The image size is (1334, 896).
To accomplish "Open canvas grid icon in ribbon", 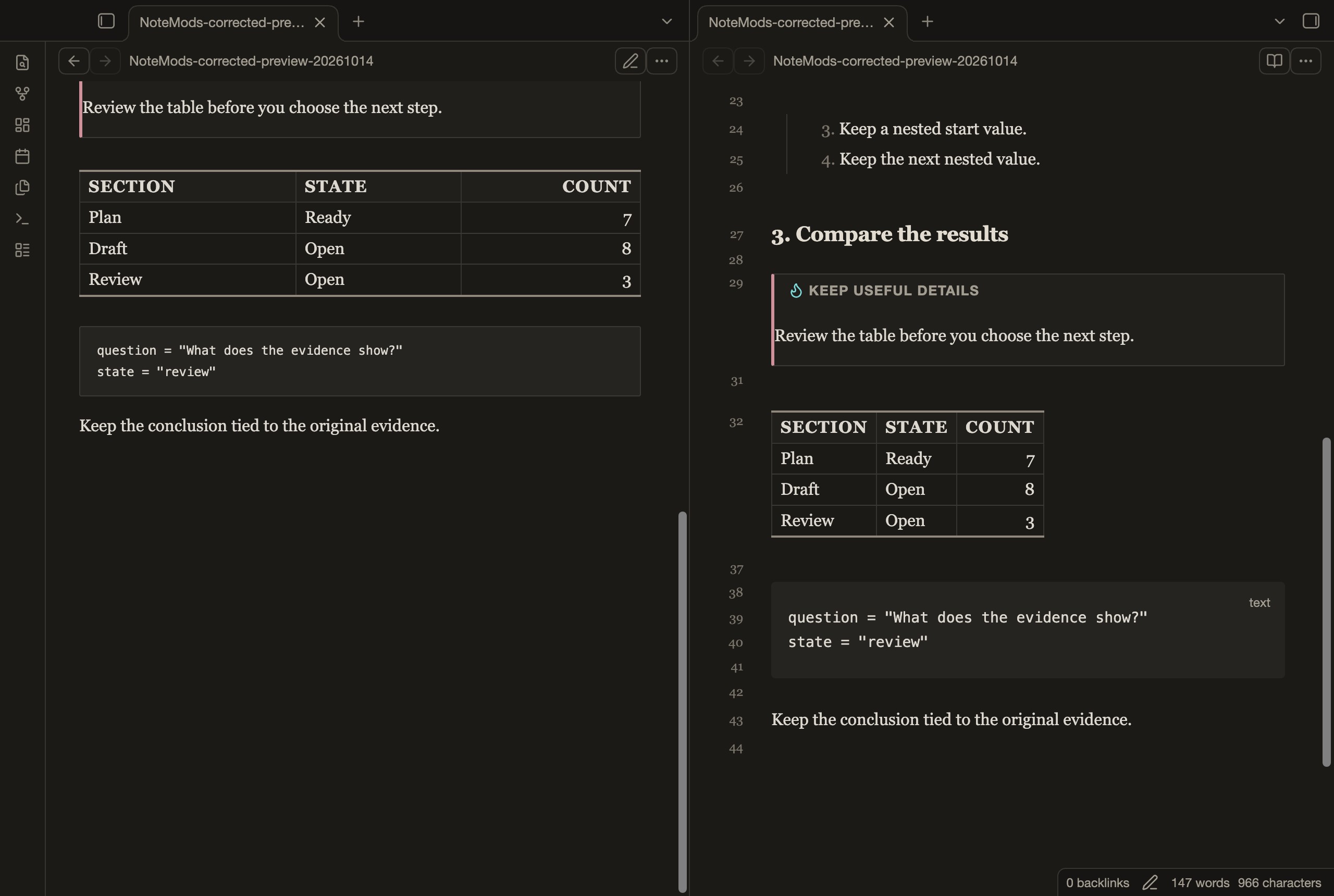I will [x=22, y=125].
